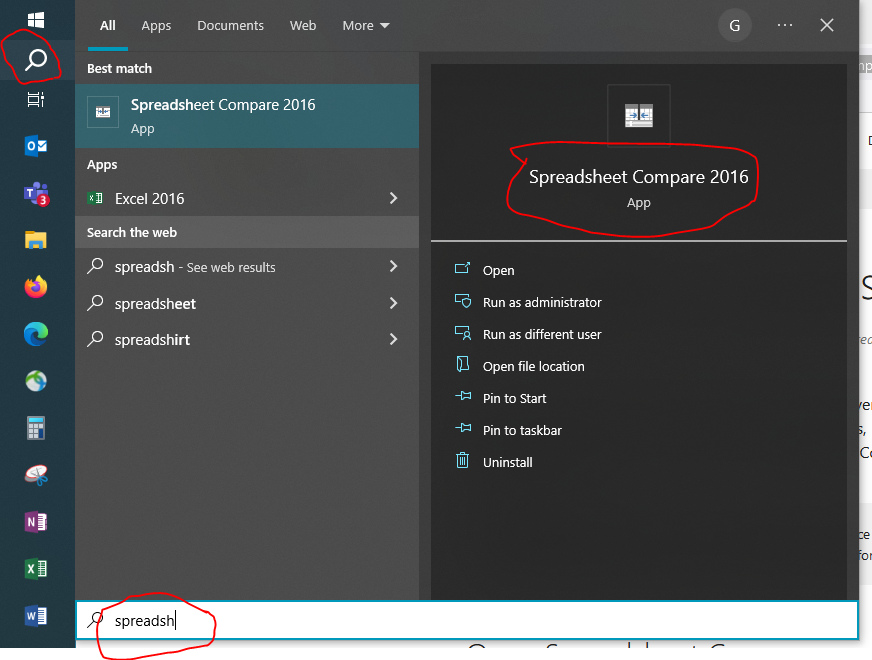Open the More filter dropdown
872x660 pixels.
pos(366,26)
